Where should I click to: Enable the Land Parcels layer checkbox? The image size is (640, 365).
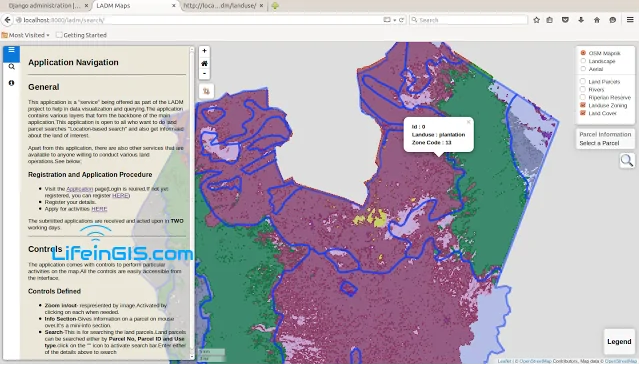[583, 81]
